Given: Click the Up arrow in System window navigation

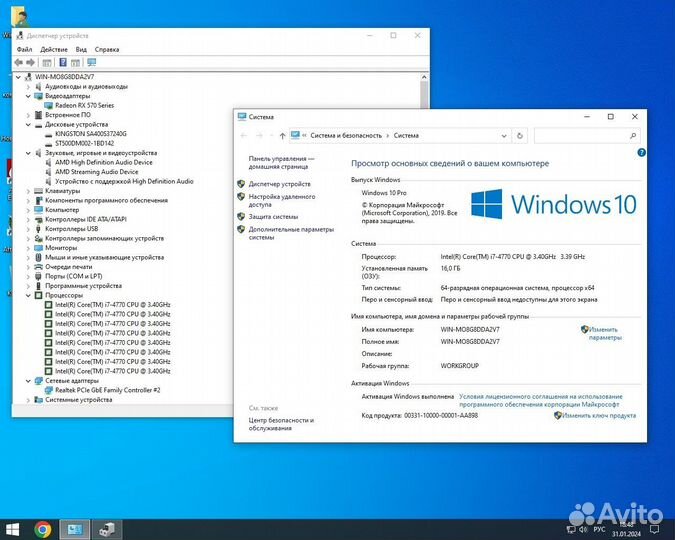Looking at the screenshot, I should [282, 136].
